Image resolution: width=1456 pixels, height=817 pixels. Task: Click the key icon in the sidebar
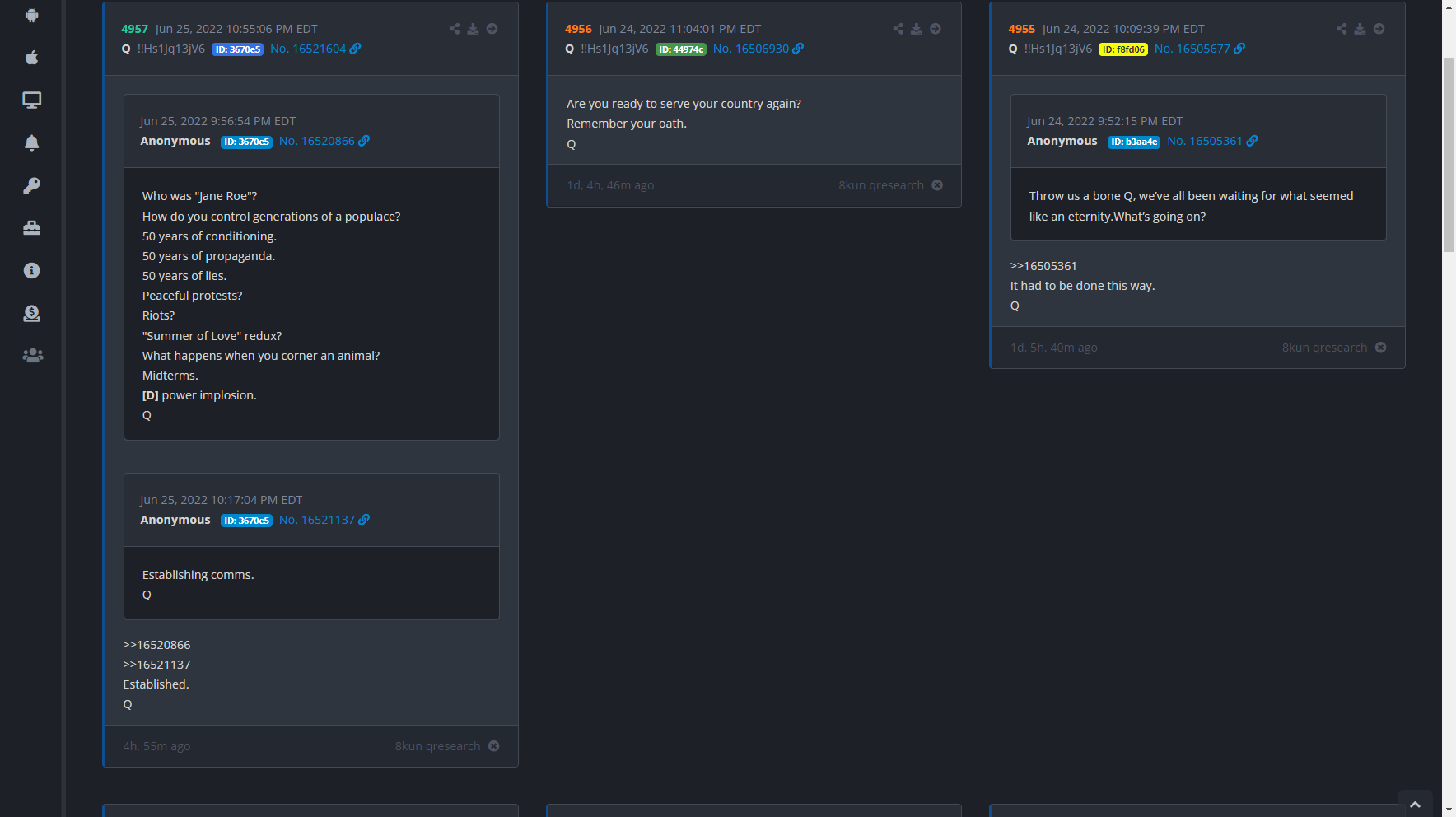pos(31,185)
